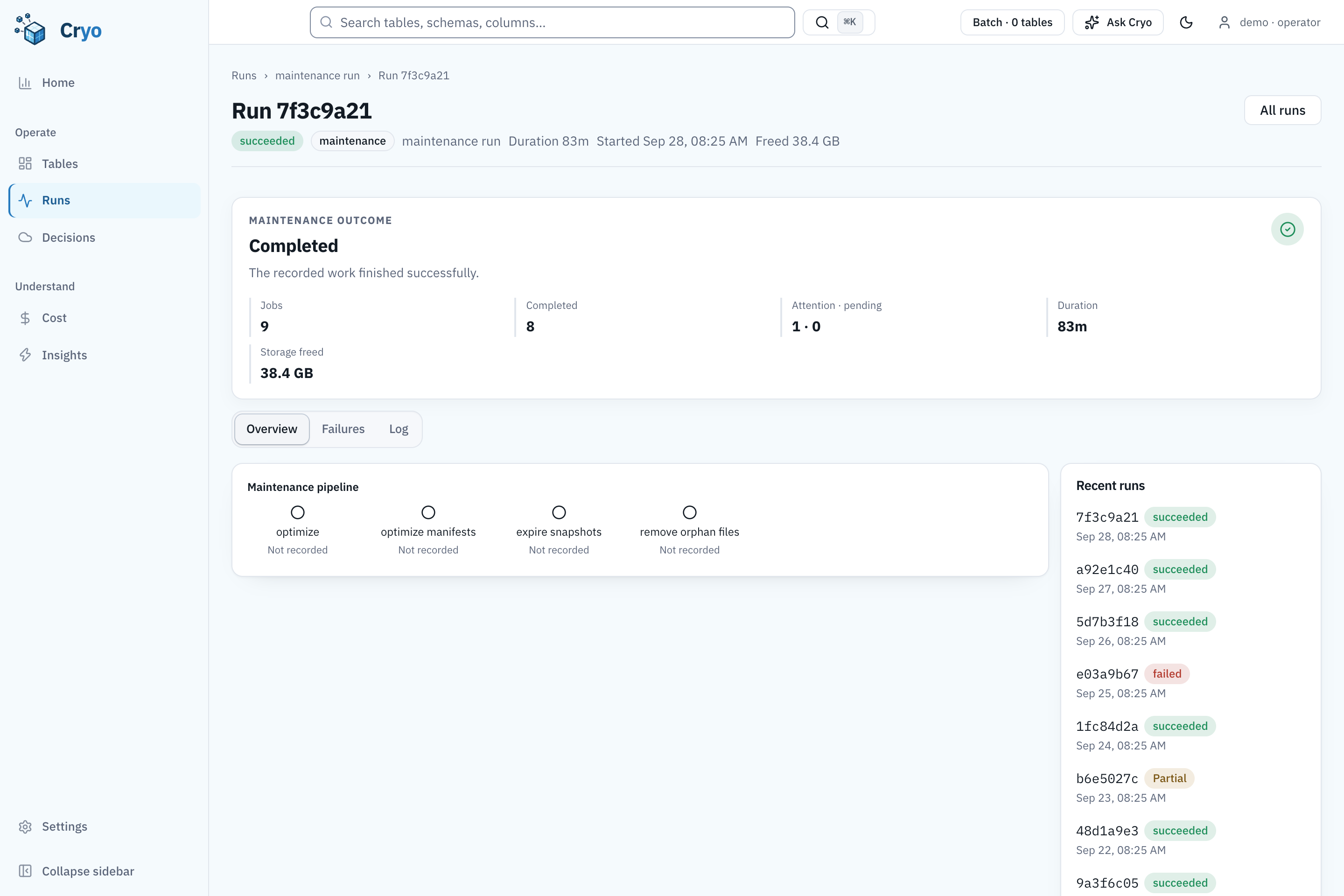Open failed run e03a9b67
1344x896 pixels.
(x=1107, y=674)
